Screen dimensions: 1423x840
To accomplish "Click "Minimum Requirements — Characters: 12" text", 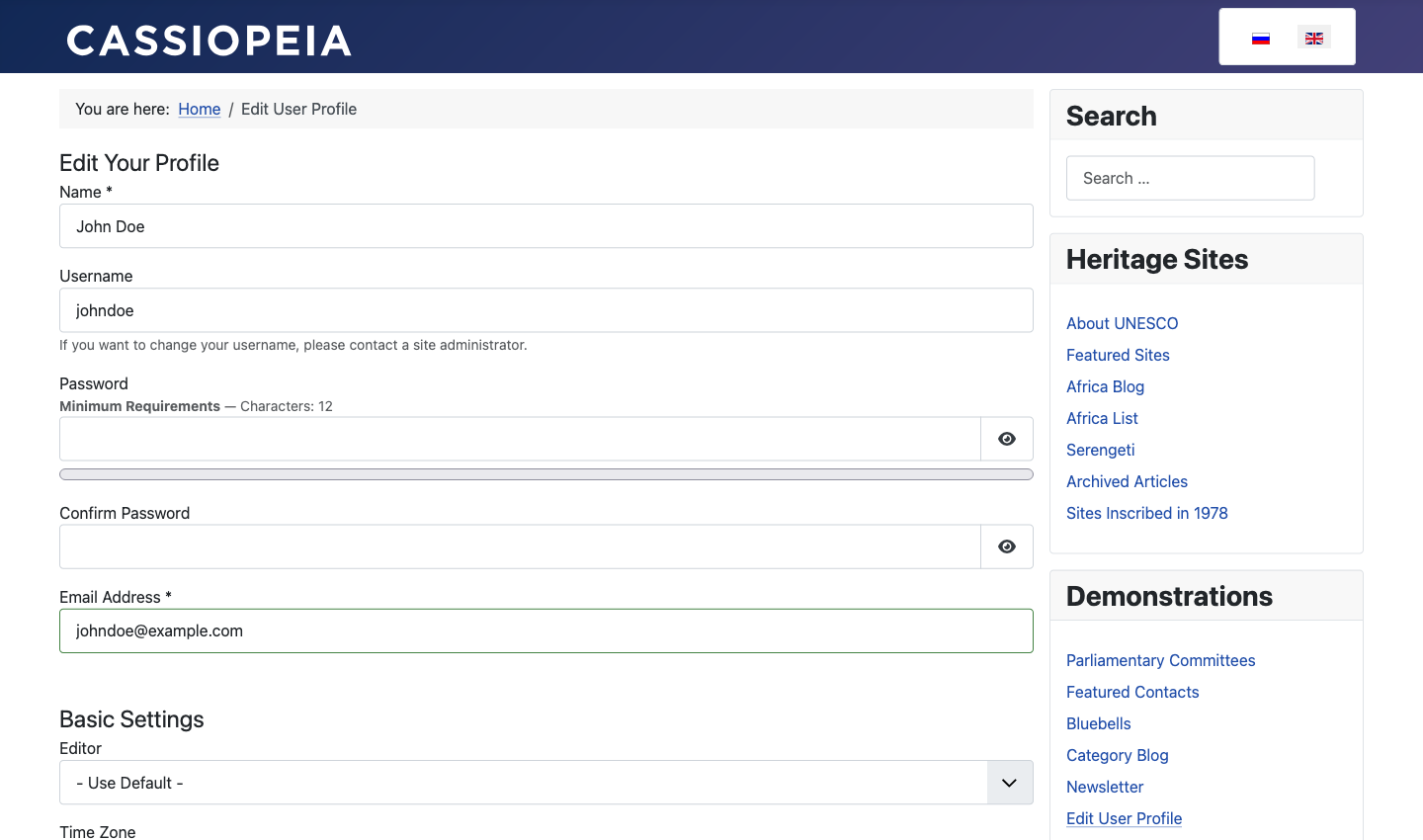I will [196, 406].
